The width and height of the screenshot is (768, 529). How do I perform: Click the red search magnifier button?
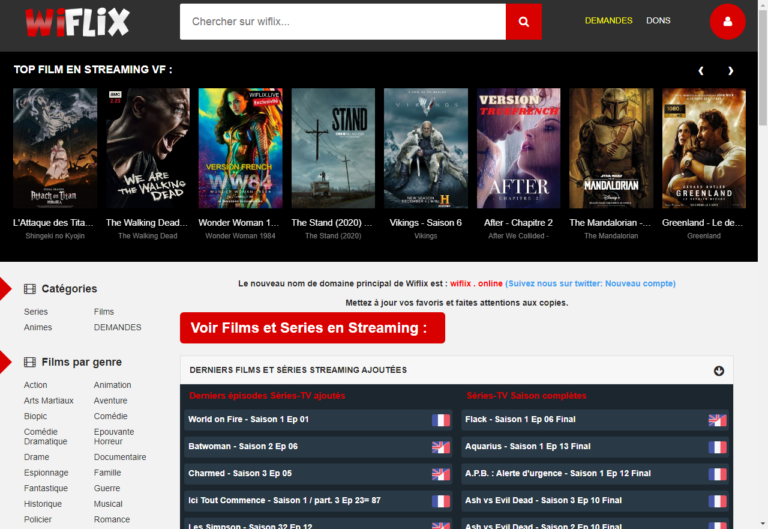(x=523, y=22)
